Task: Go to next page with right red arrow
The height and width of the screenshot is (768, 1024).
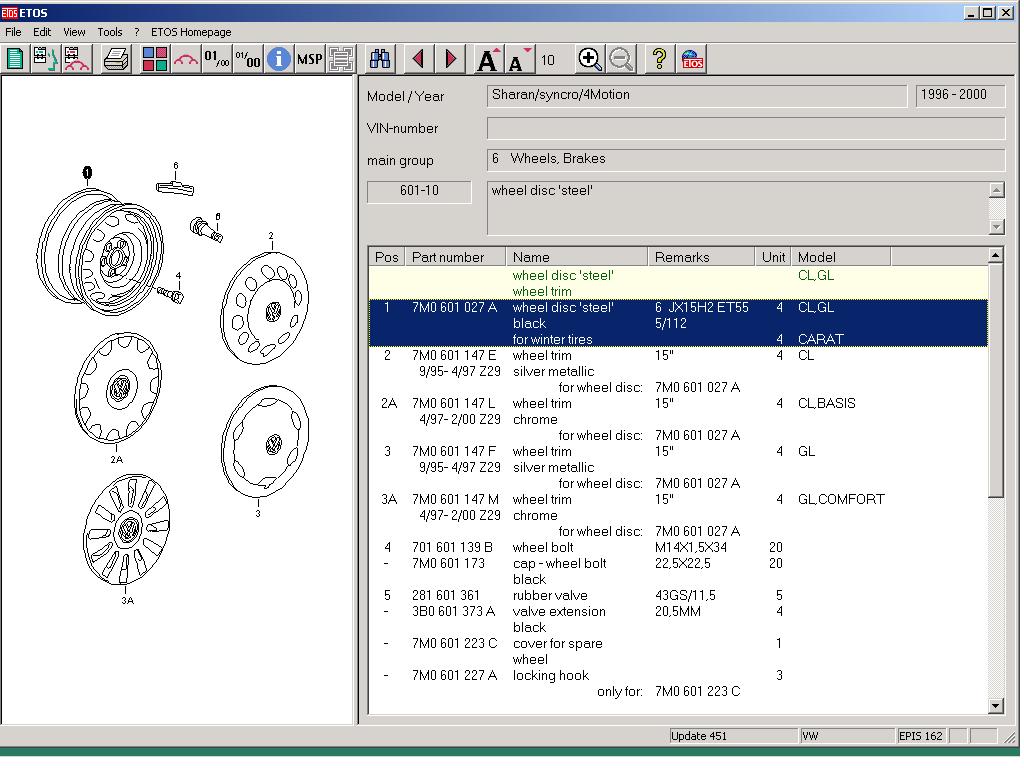Action: point(451,59)
